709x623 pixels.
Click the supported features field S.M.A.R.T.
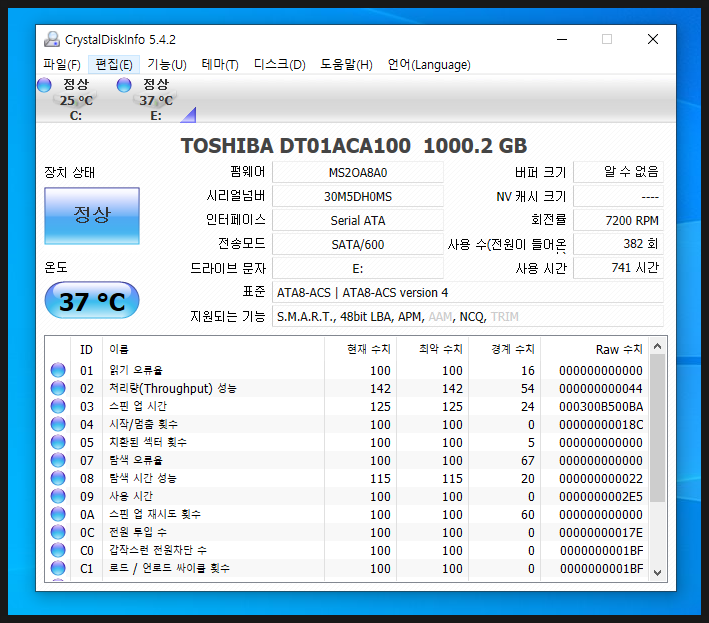(468, 316)
